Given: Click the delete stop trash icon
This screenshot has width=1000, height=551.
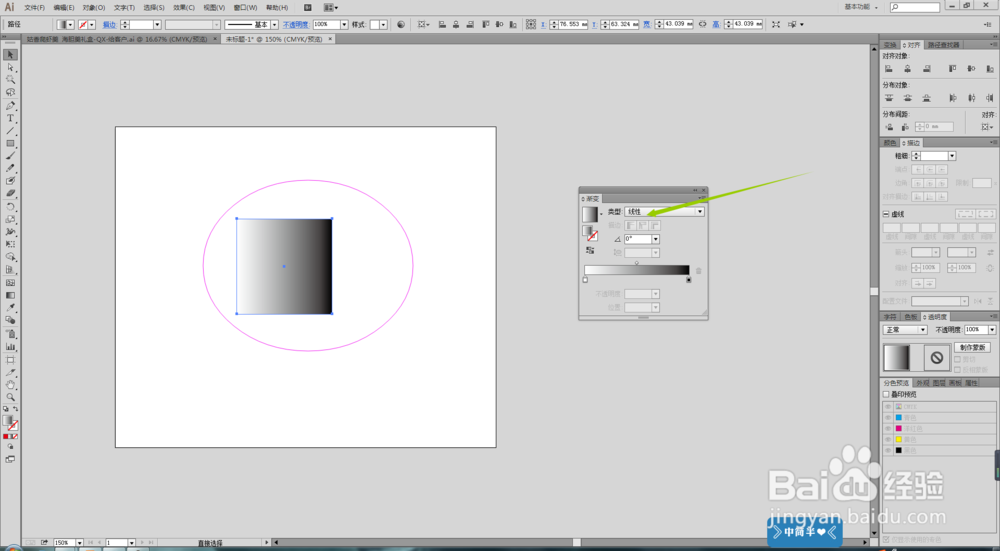Looking at the screenshot, I should [x=698, y=270].
